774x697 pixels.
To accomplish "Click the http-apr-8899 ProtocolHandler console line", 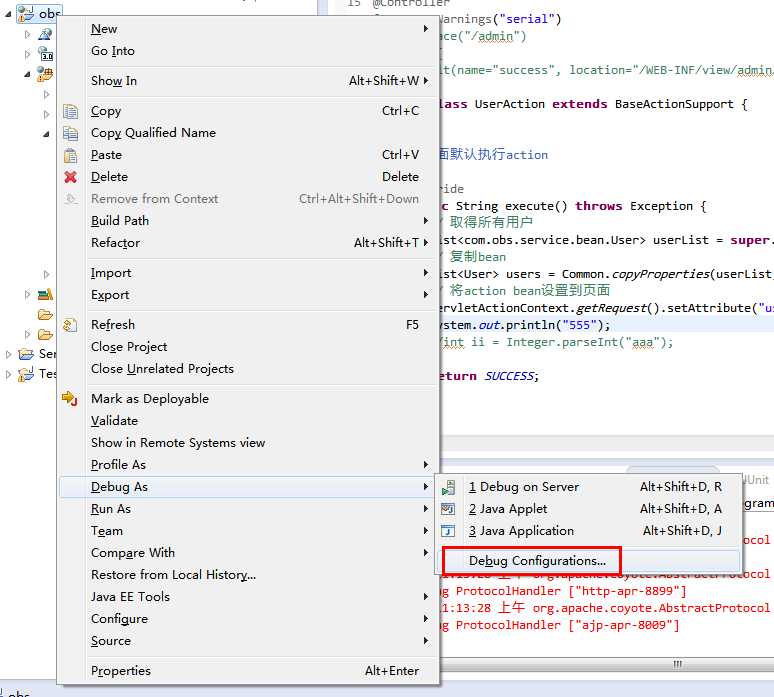I will [563, 591].
